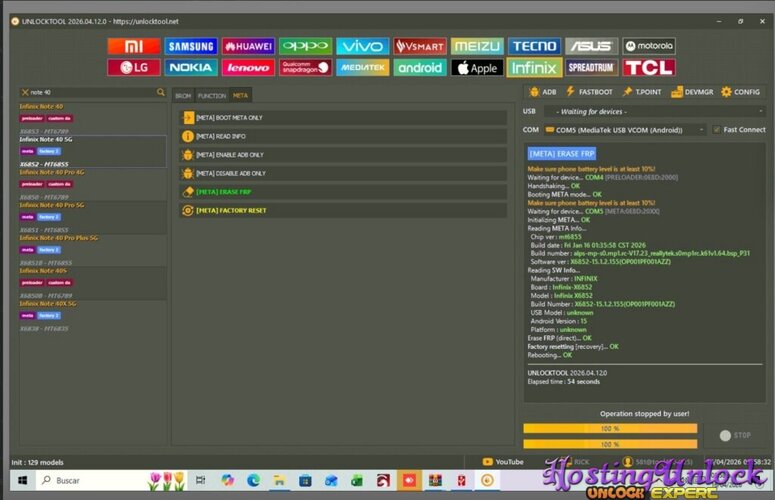Click 'Init : 129 models' status text
The height and width of the screenshot is (500, 775).
click(x=38, y=462)
